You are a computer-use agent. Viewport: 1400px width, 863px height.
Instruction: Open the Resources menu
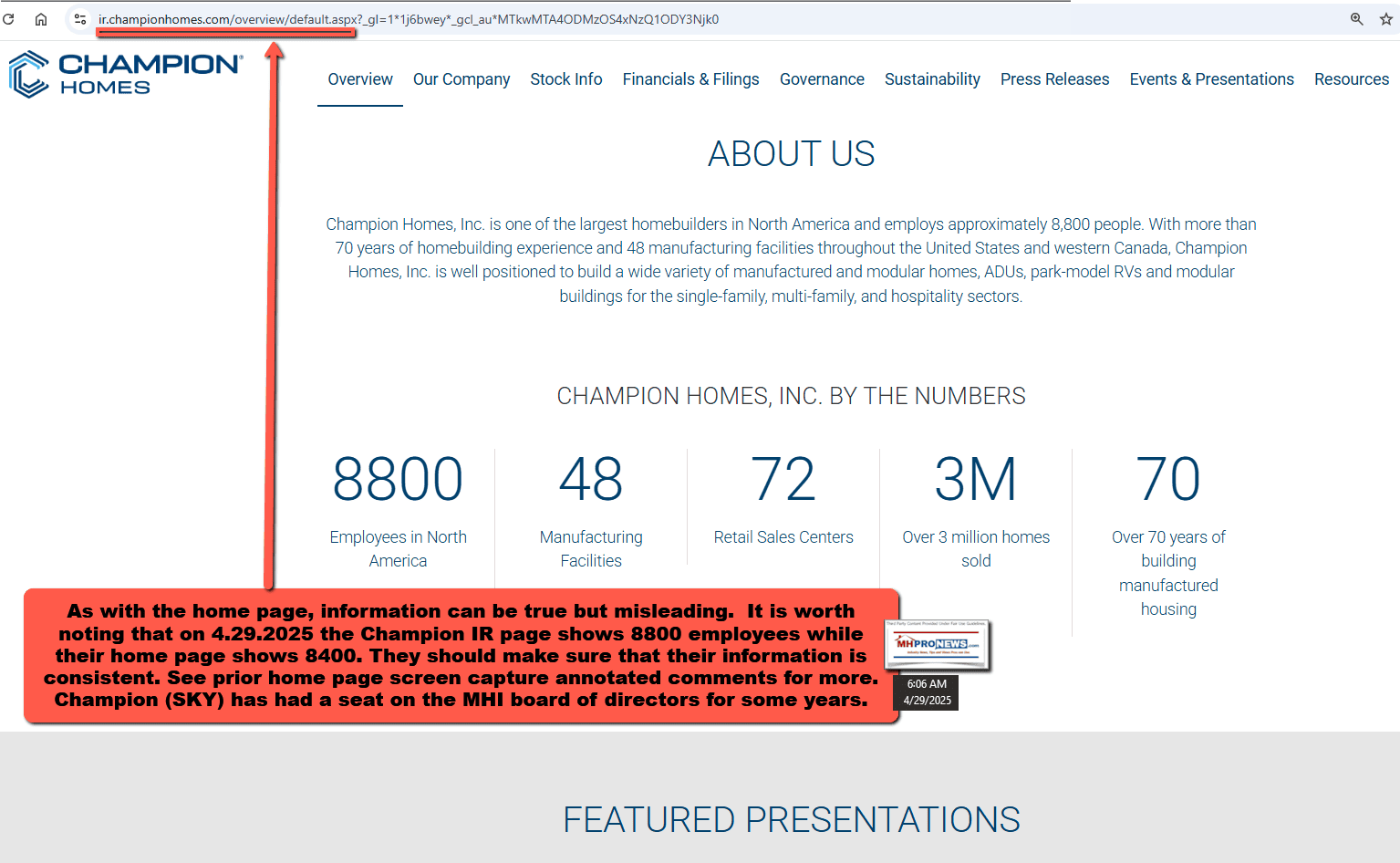point(1352,79)
